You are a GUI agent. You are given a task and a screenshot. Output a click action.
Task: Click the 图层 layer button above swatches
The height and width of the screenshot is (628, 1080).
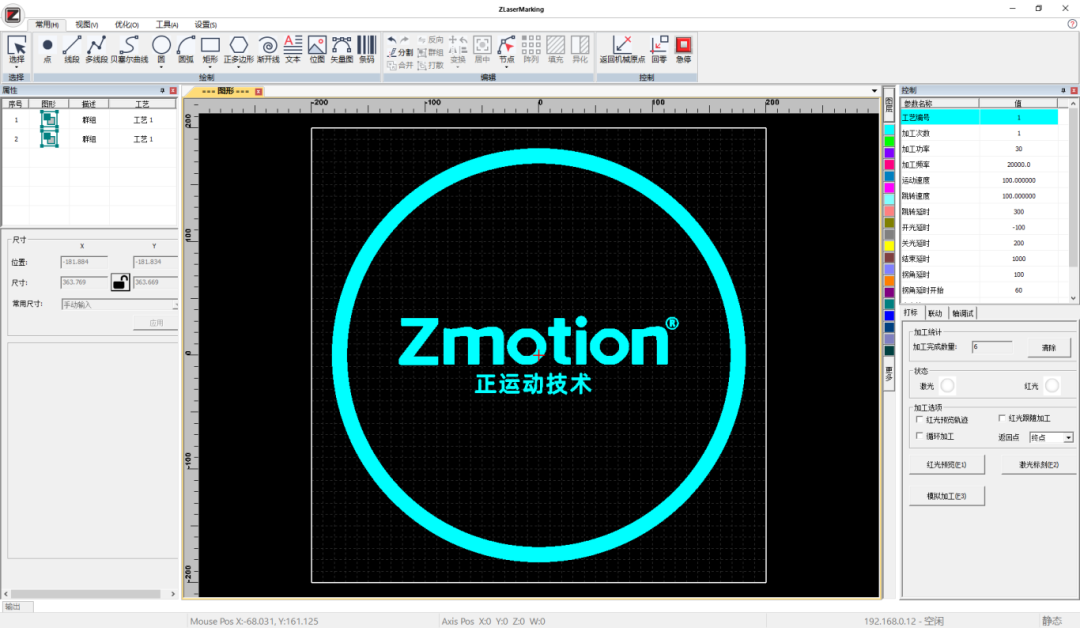tap(889, 105)
